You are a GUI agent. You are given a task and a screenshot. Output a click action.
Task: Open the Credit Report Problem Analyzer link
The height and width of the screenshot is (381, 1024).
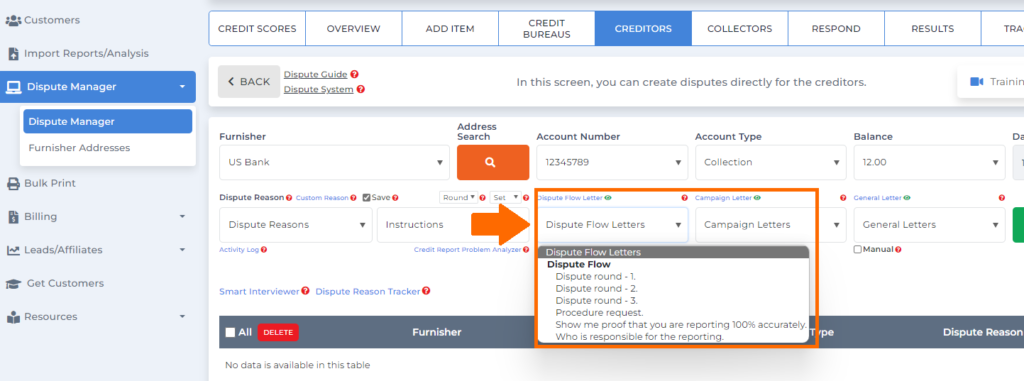[467, 250]
